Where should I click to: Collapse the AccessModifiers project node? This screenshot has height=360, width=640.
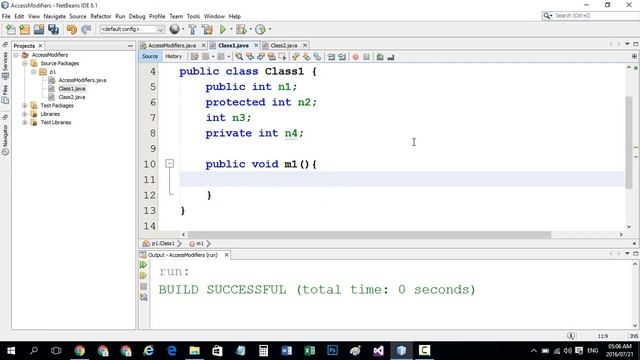(16, 55)
